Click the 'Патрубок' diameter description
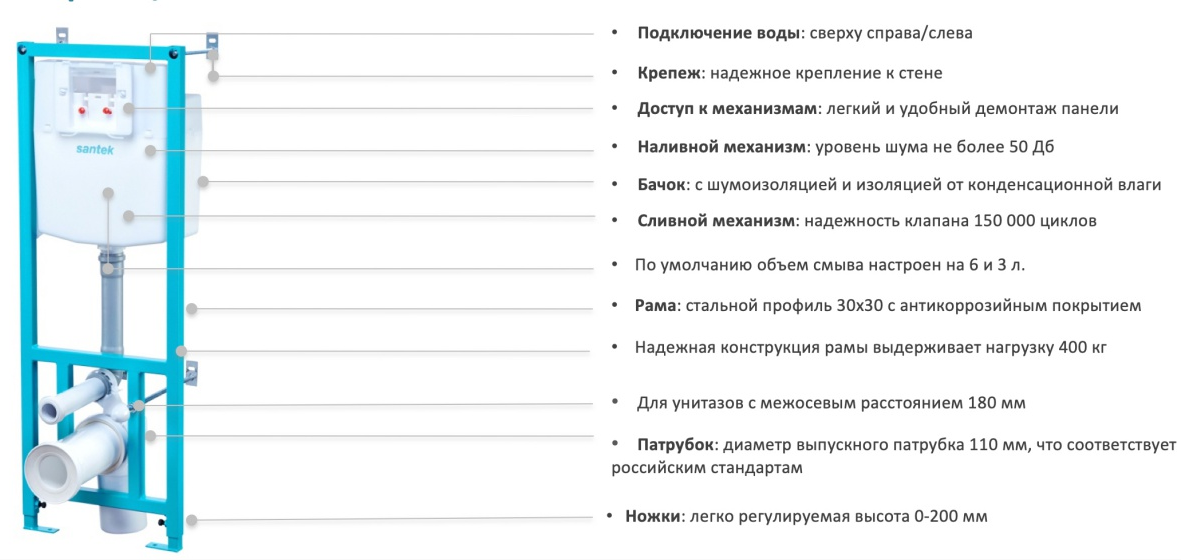1181x560 pixels. [893, 456]
